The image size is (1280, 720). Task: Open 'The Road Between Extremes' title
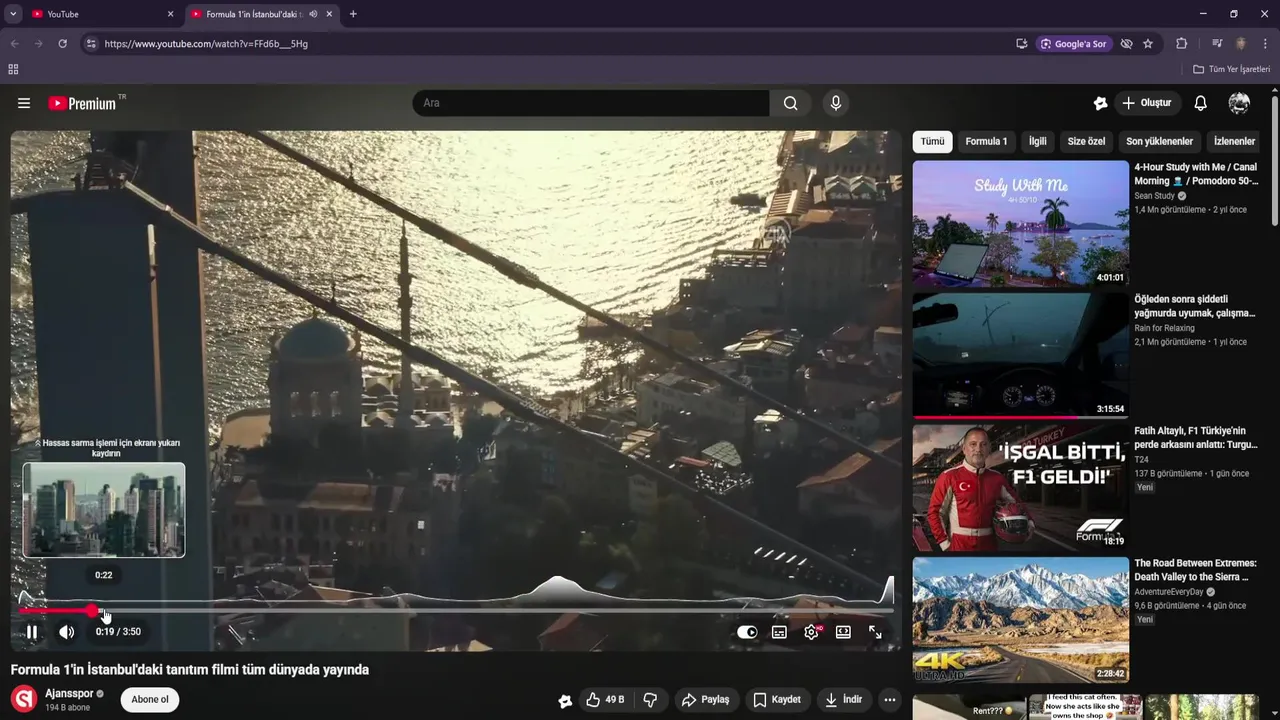click(x=1196, y=570)
